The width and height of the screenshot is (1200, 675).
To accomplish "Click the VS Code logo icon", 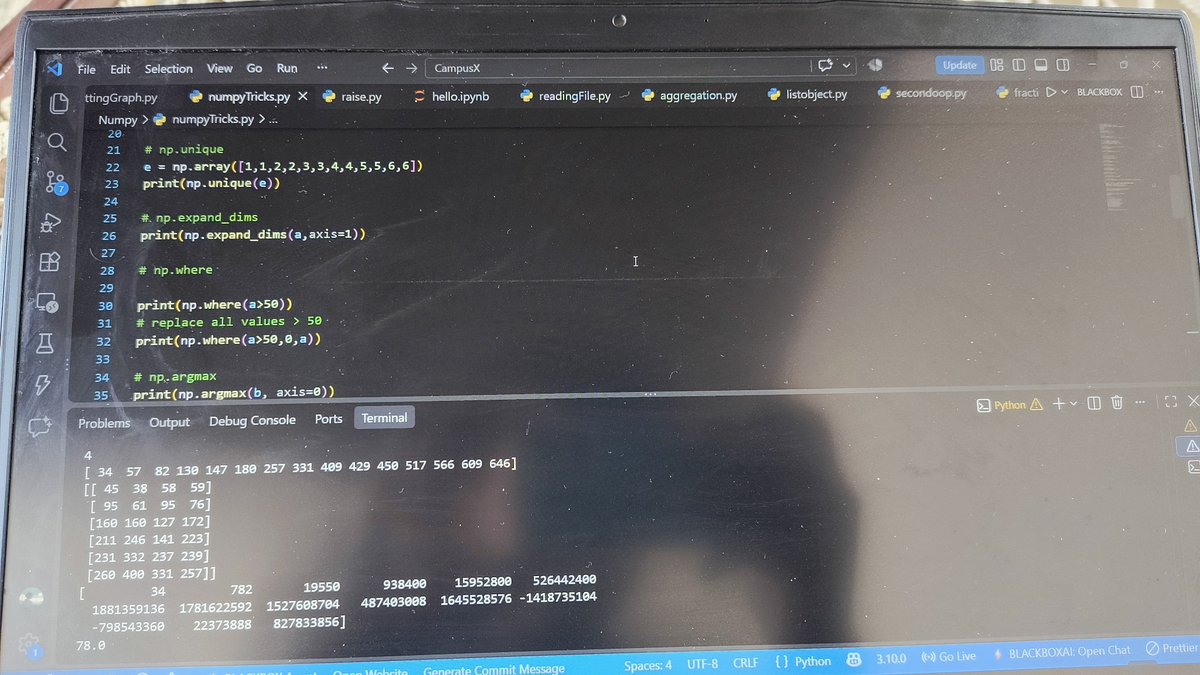I will click(54, 68).
